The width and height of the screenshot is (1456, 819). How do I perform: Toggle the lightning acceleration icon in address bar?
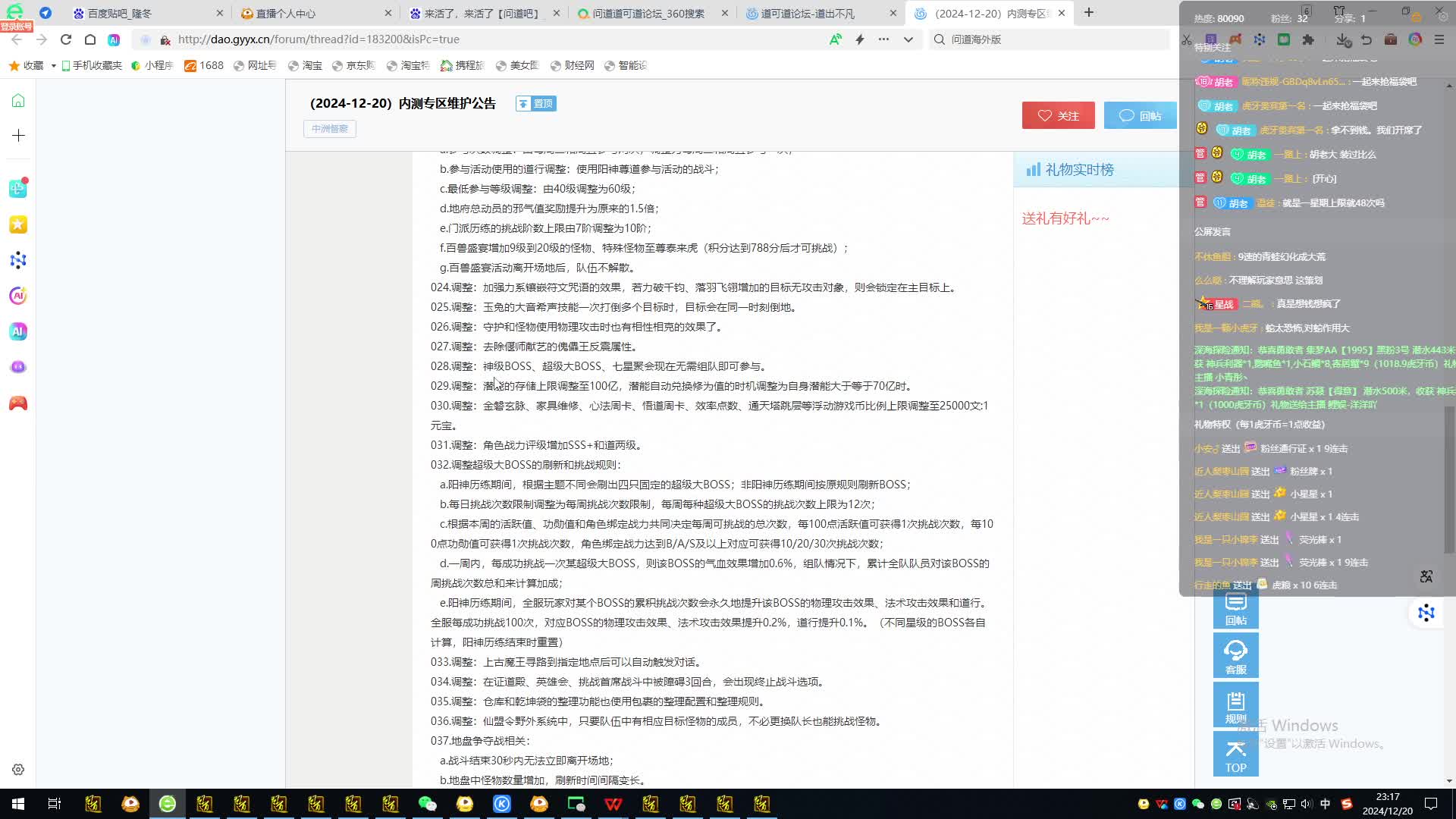click(x=860, y=39)
